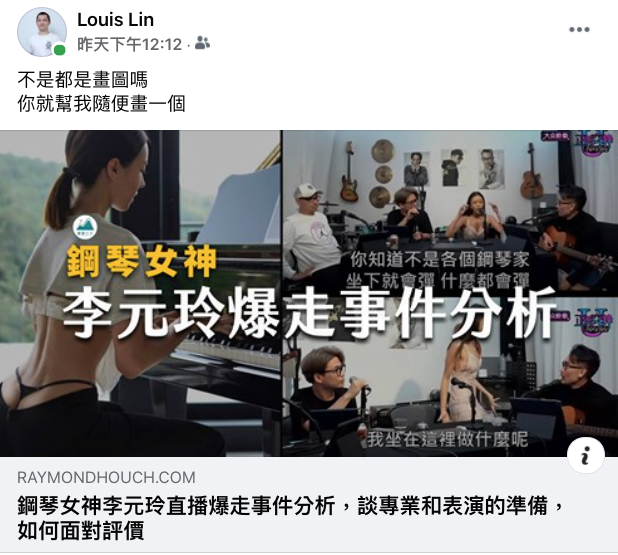The width and height of the screenshot is (618, 555).
Task: Click post text 不是都是畫圖嗎
Action: (82, 80)
